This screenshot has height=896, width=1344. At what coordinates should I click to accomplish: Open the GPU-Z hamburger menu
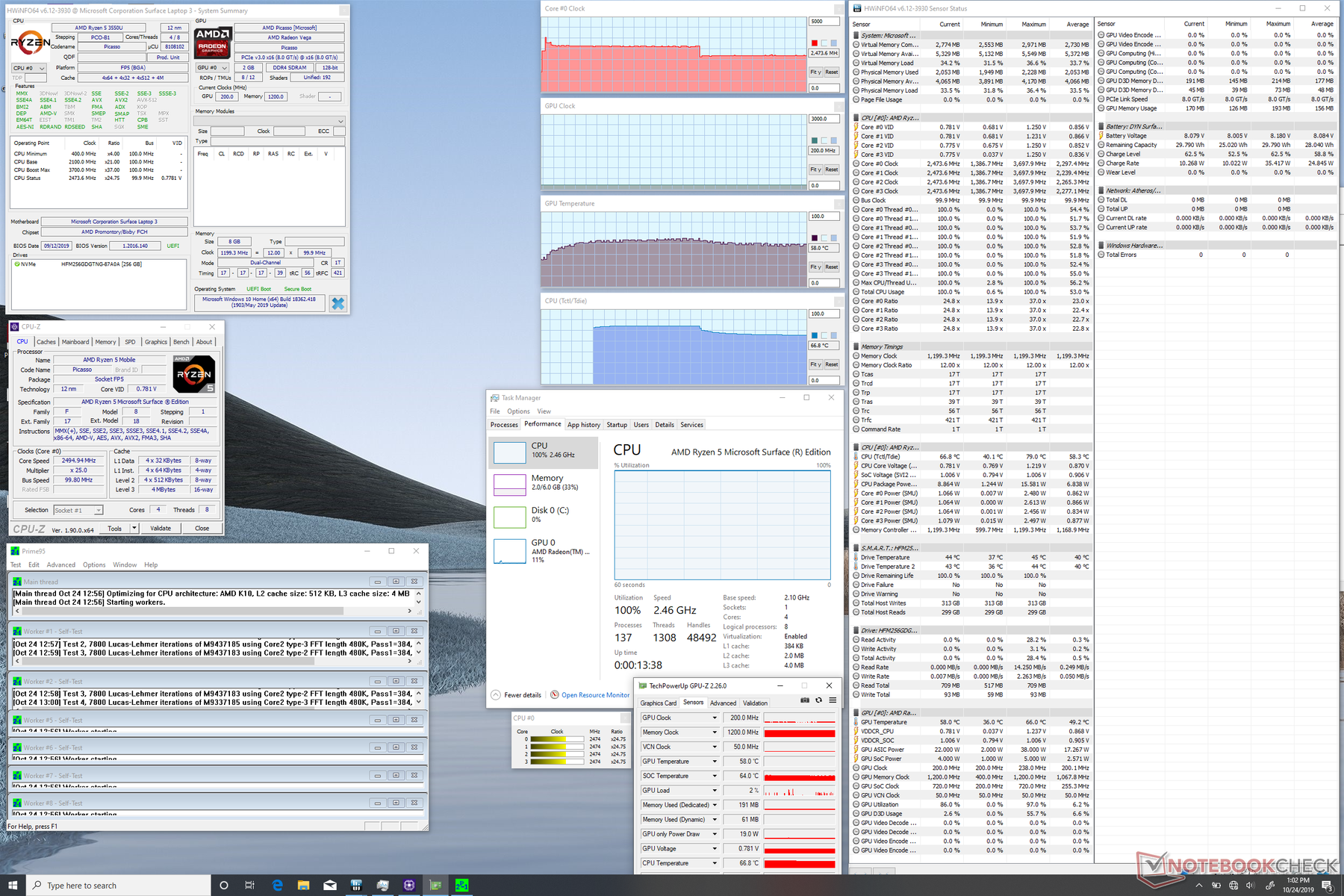pyautogui.click(x=832, y=700)
